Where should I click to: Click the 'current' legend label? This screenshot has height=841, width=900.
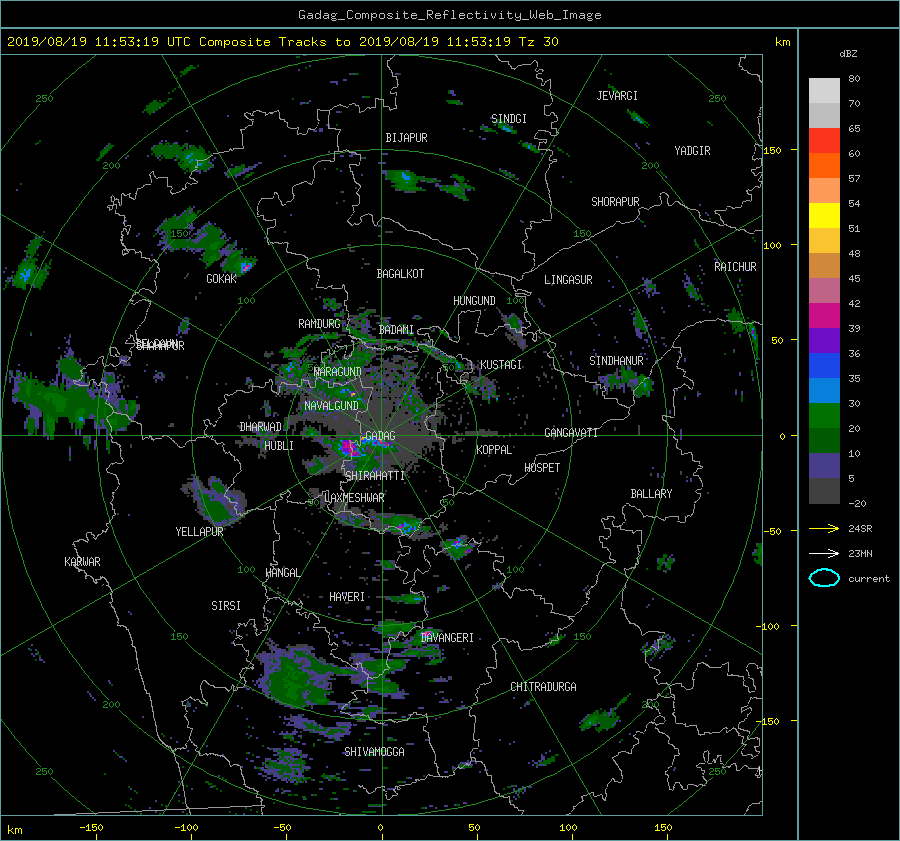[x=868, y=579]
